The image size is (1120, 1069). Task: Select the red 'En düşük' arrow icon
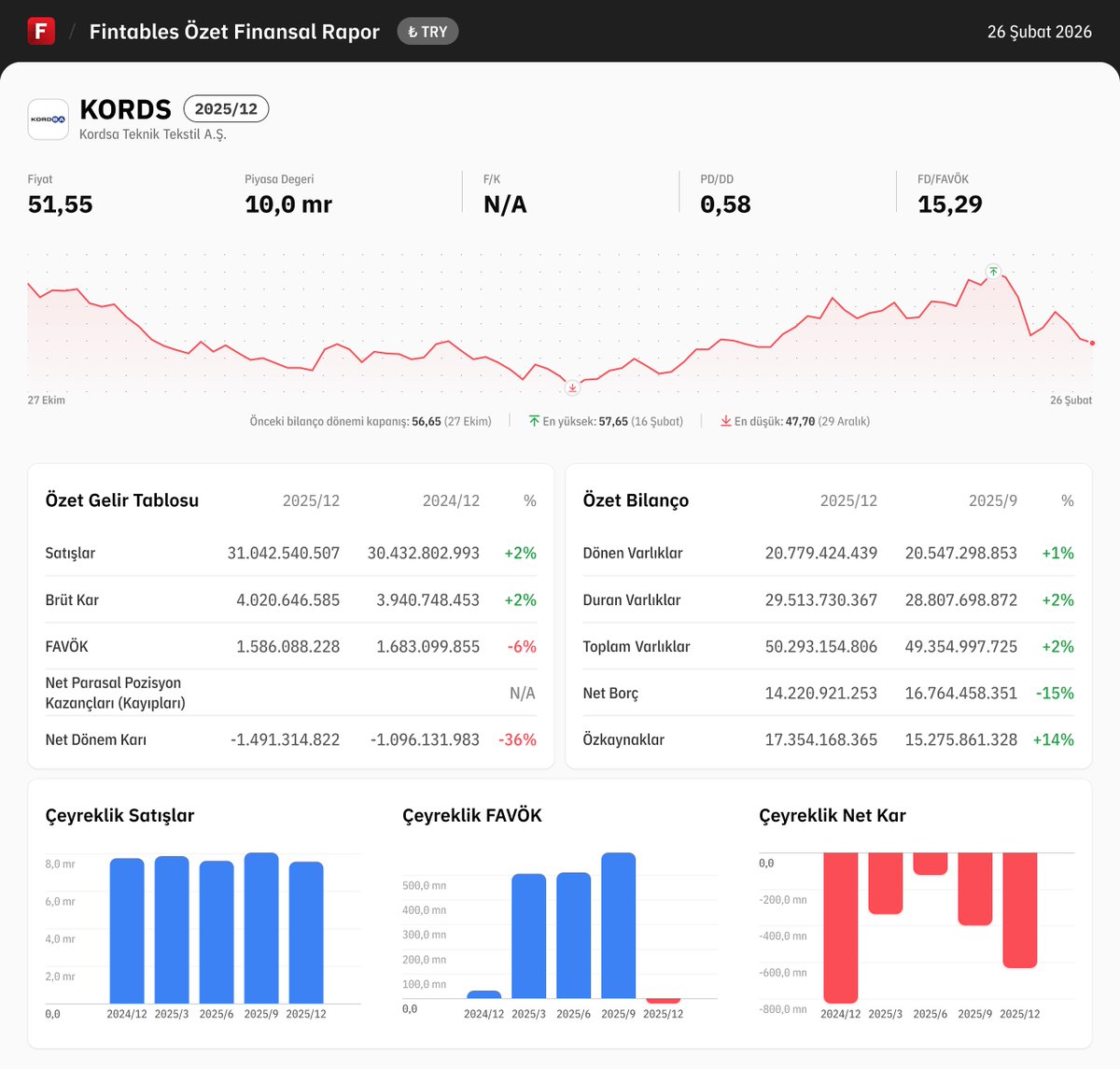[726, 420]
